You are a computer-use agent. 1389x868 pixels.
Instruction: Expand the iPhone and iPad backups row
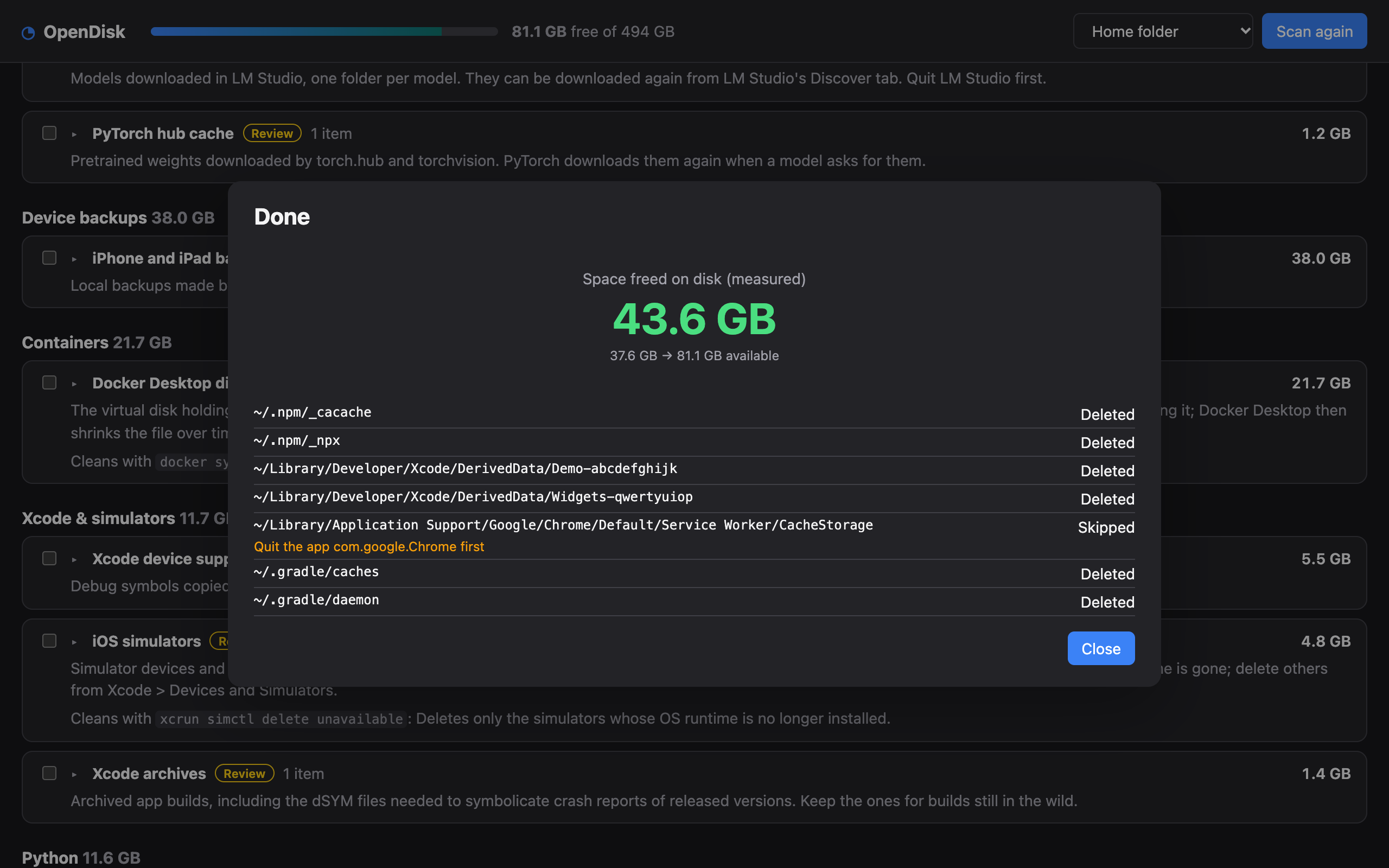[74, 259]
